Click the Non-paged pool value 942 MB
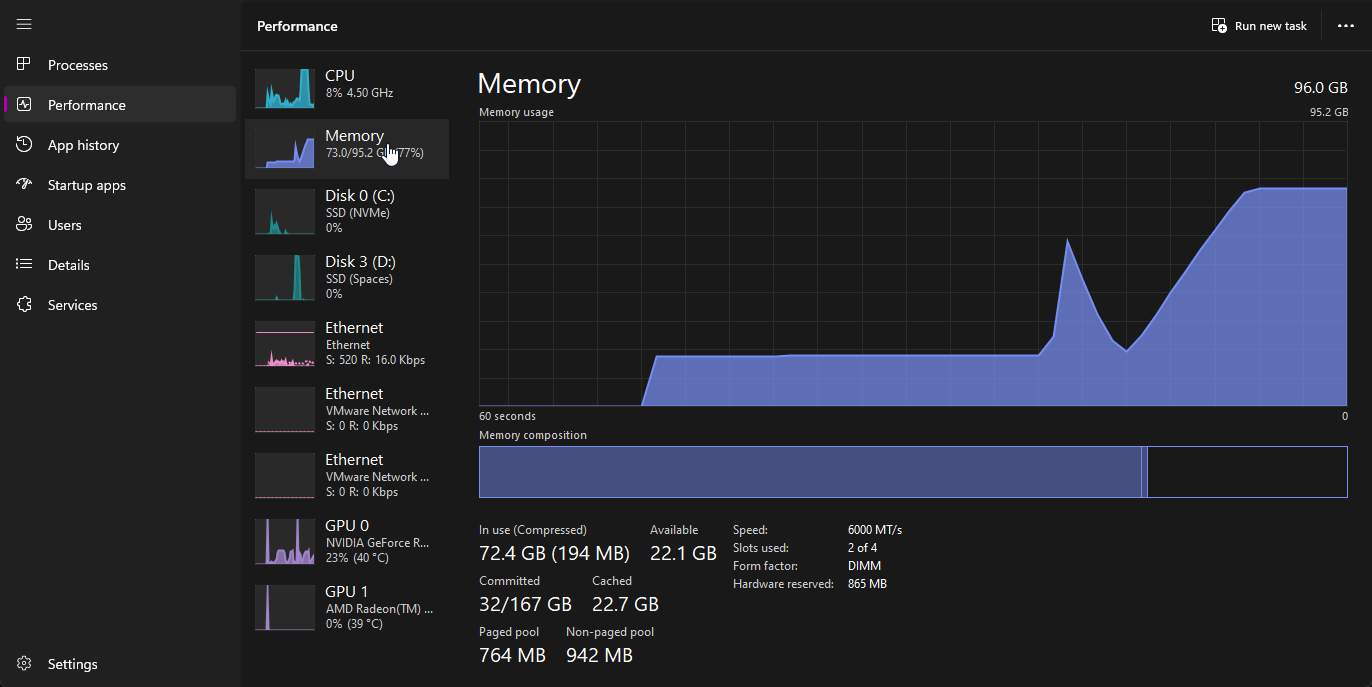This screenshot has height=687, width=1372. [x=599, y=655]
